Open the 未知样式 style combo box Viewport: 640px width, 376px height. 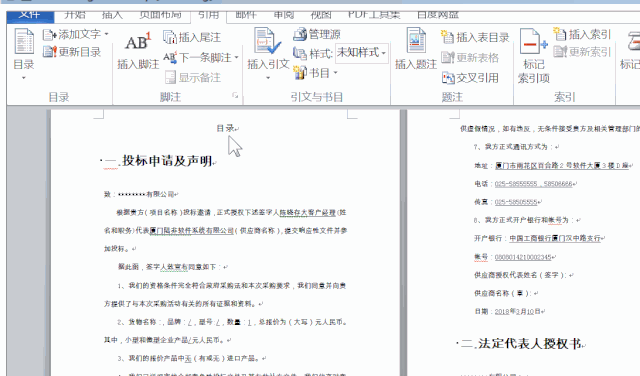point(362,53)
